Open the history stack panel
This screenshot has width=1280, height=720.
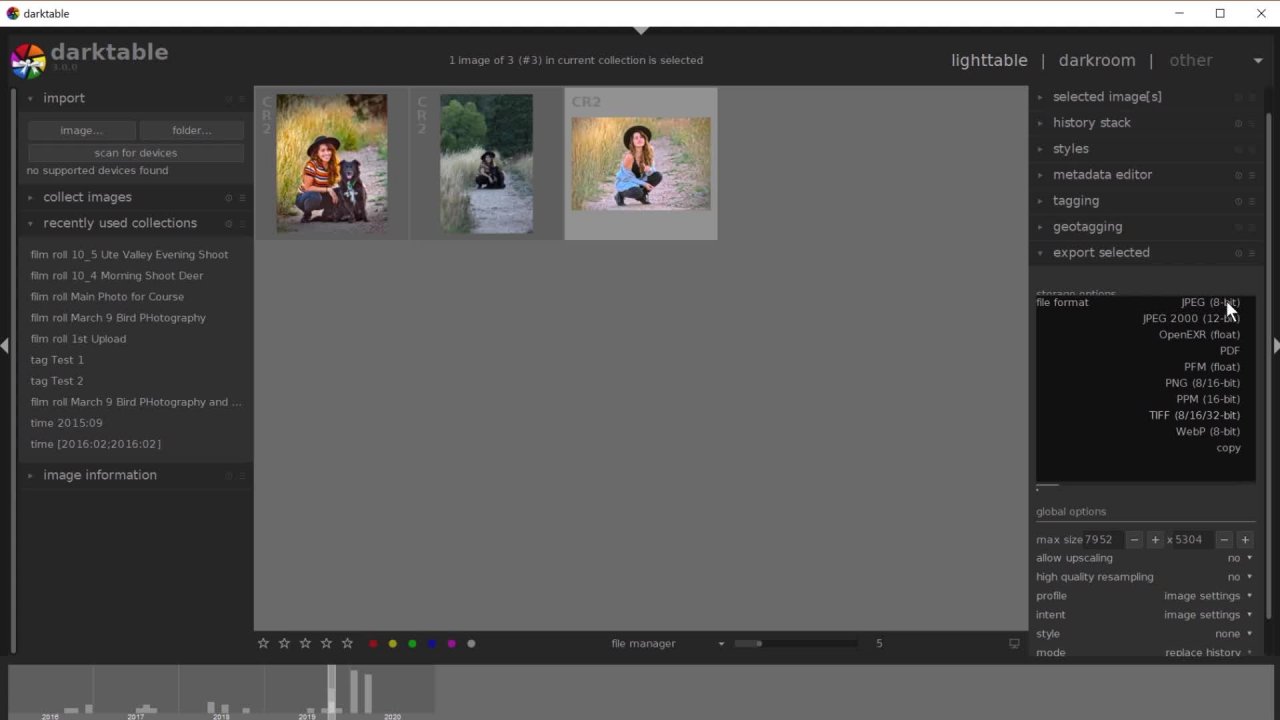[1091, 122]
